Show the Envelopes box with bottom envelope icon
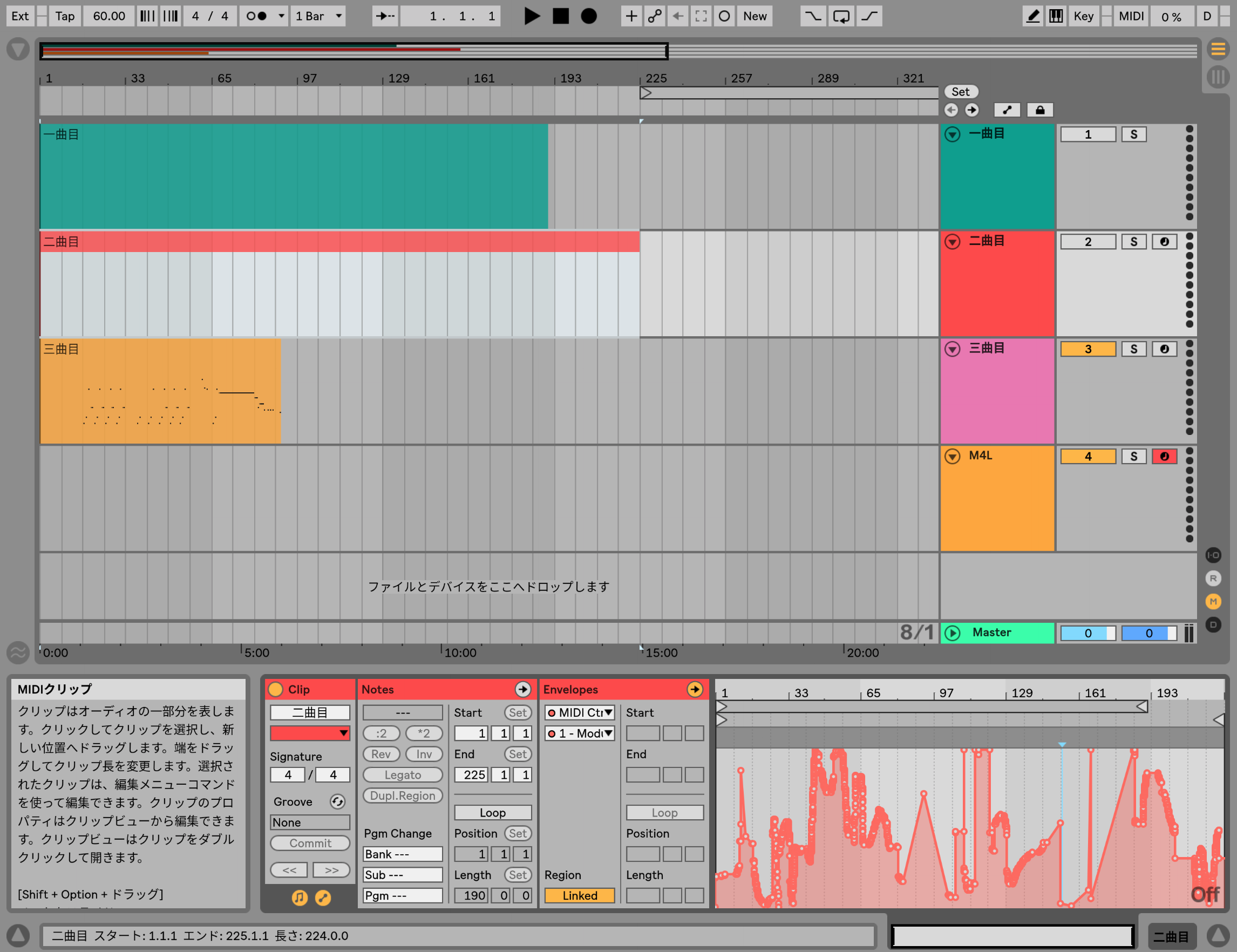This screenshot has height=952, width=1237. click(323, 897)
